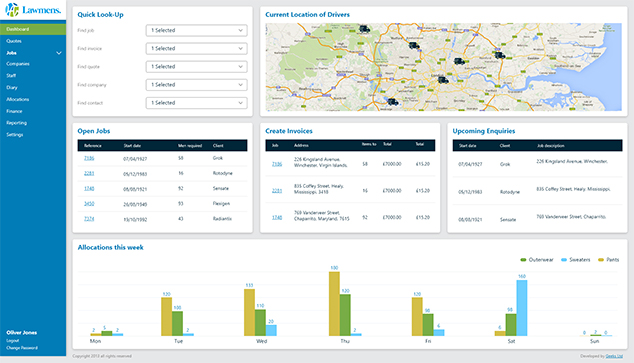Open the Geeks Ltd footer link
The height and width of the screenshot is (363, 634).
(614, 356)
